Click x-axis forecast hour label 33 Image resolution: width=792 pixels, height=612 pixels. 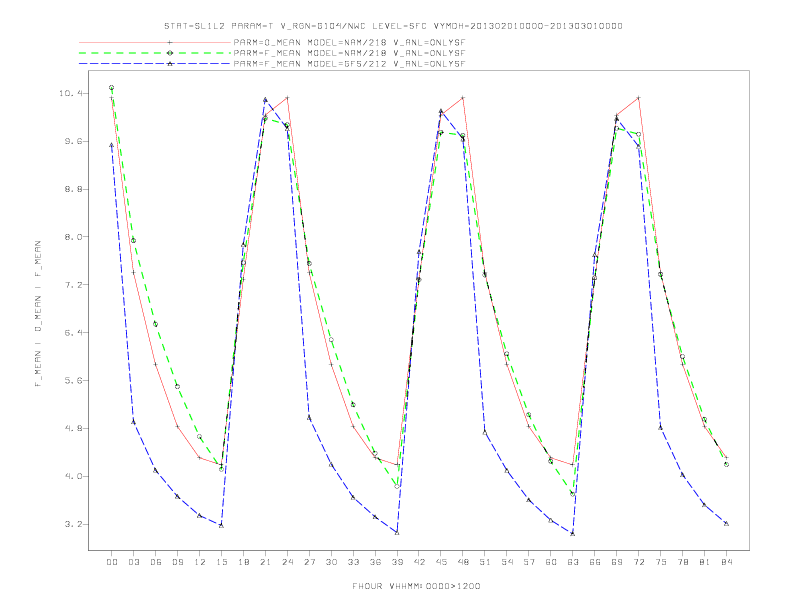(353, 562)
